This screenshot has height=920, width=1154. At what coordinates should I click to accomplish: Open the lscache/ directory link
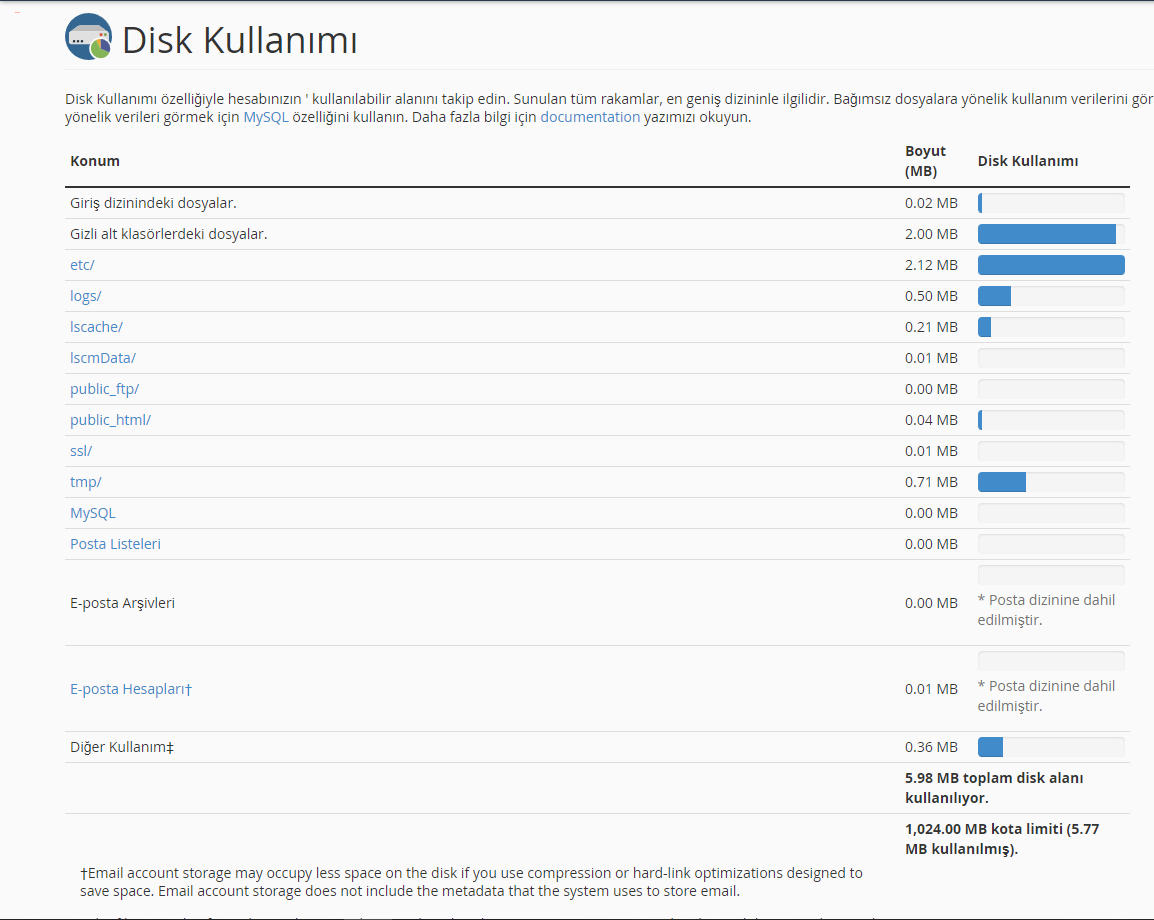[96, 327]
